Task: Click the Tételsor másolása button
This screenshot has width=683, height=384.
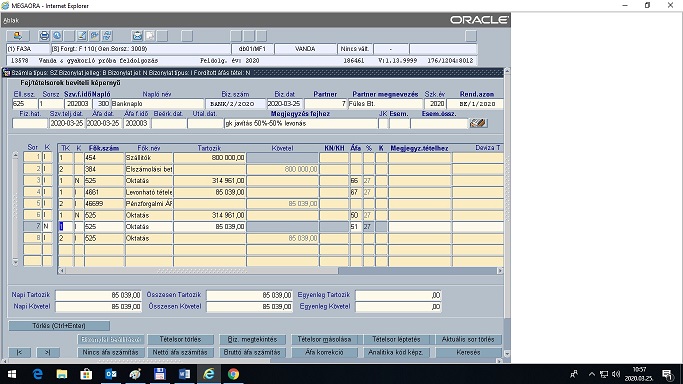Action: [x=324, y=339]
